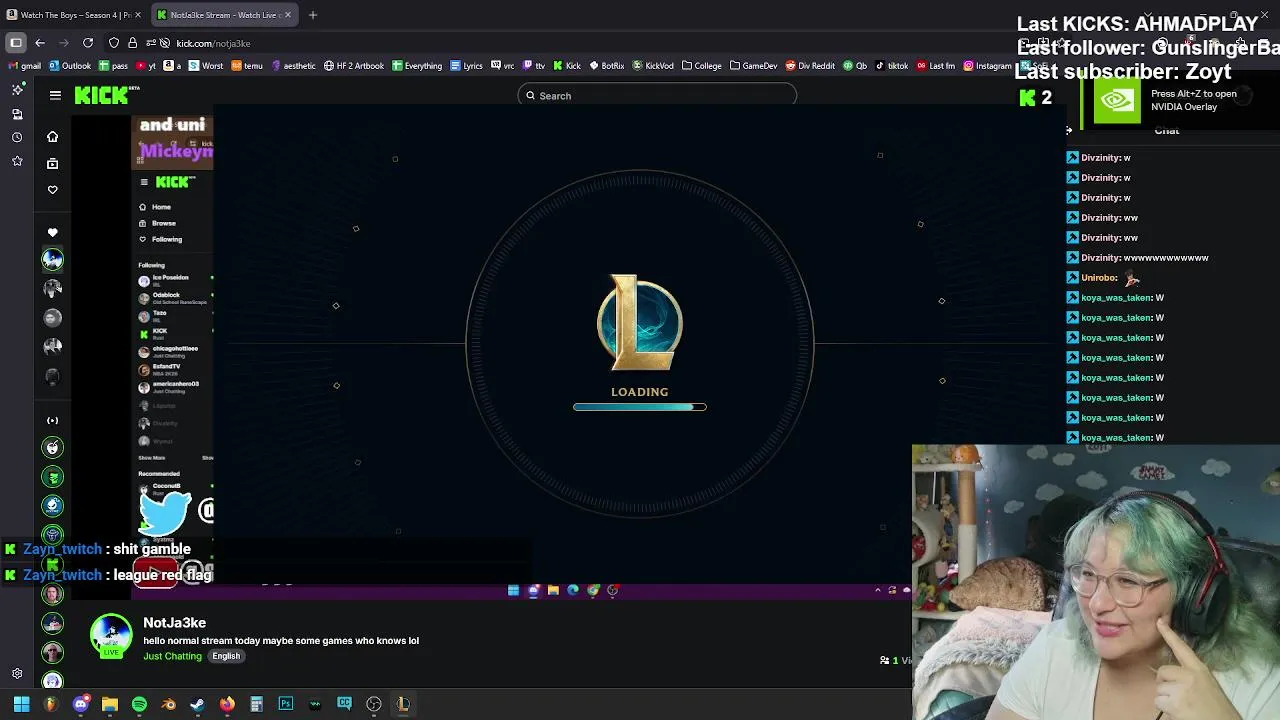Screen dimensions: 1280x720
Task: Open browser sidebar settings gear
Action: click(17, 674)
